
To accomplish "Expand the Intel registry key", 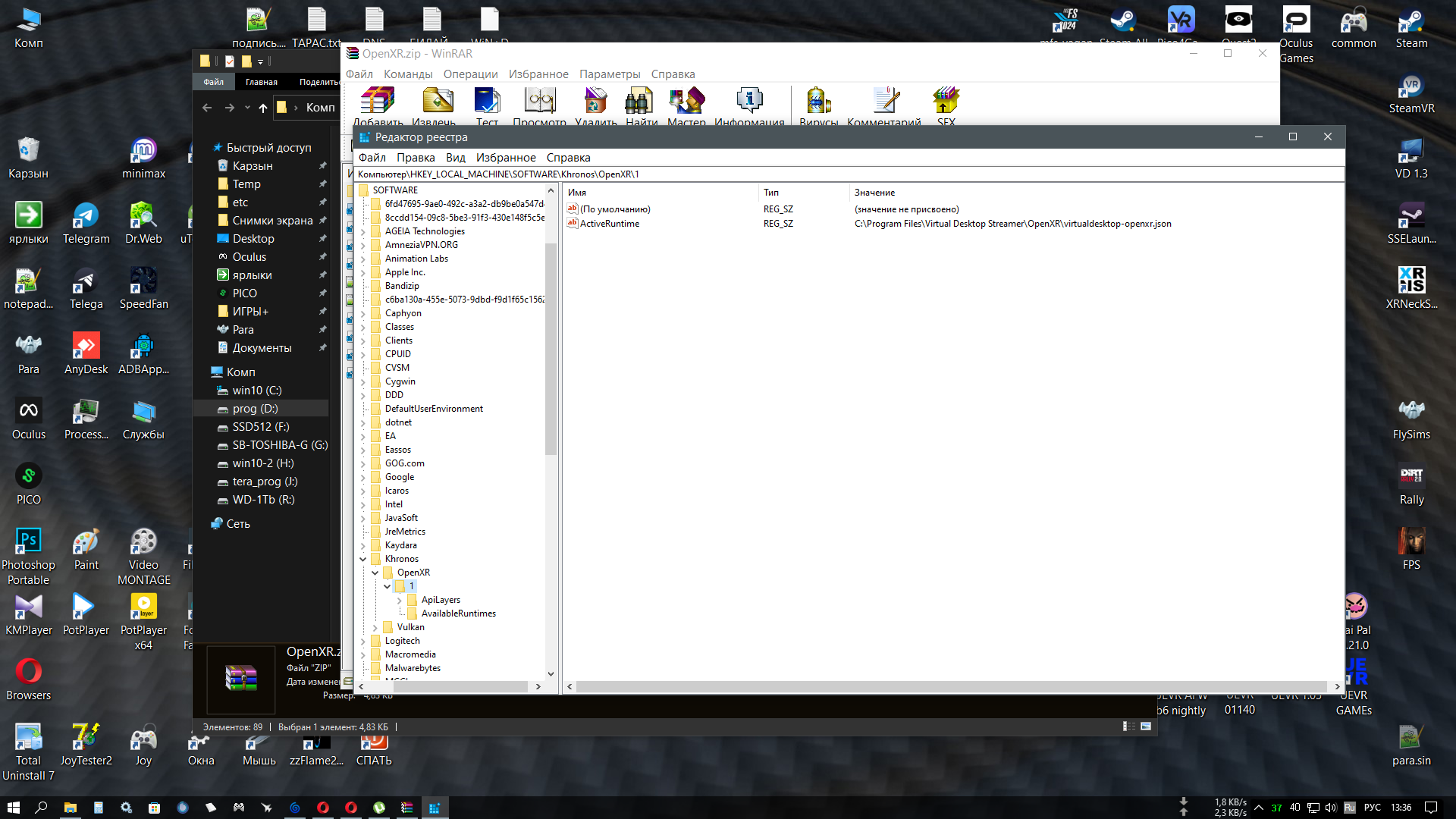I will pos(363,504).
